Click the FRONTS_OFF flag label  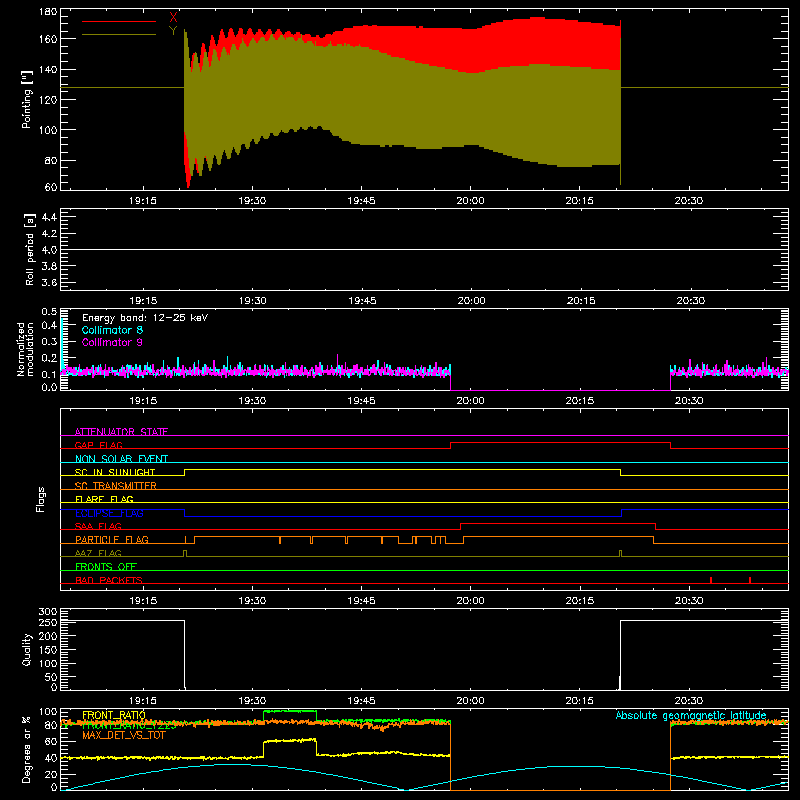coord(106,566)
